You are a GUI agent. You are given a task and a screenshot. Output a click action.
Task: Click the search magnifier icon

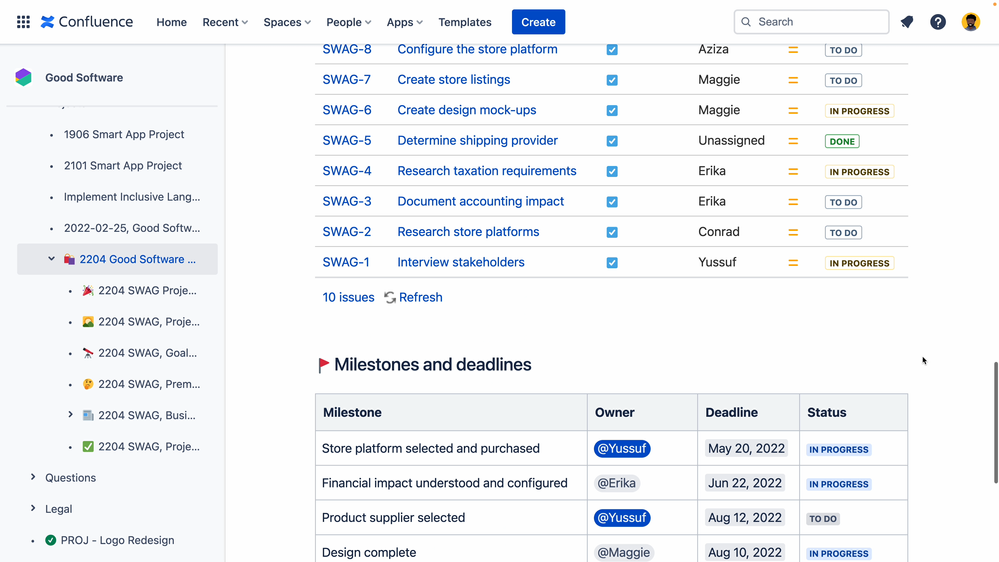click(746, 22)
